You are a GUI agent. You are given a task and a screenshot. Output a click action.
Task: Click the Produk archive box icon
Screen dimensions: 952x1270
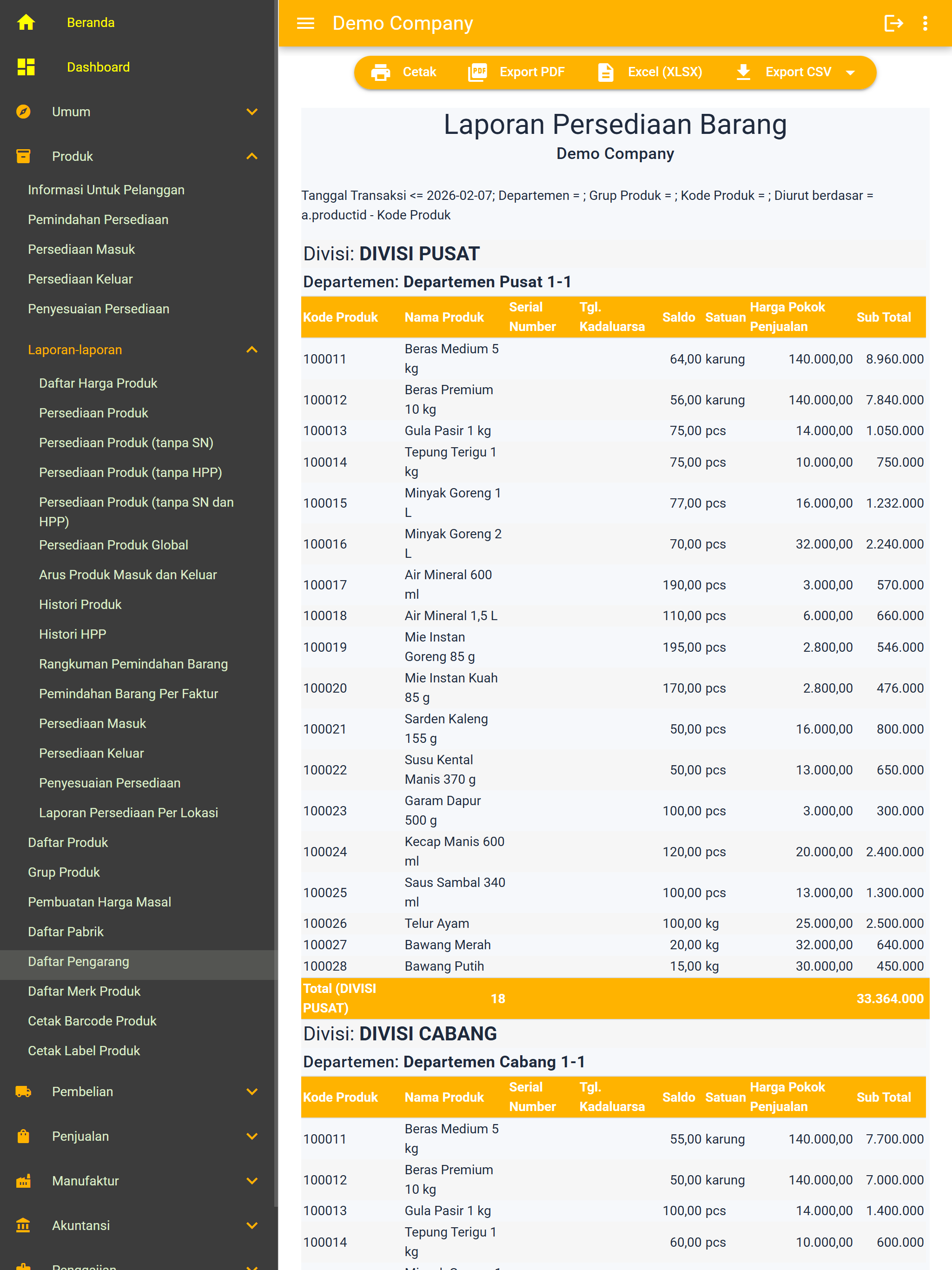24,156
